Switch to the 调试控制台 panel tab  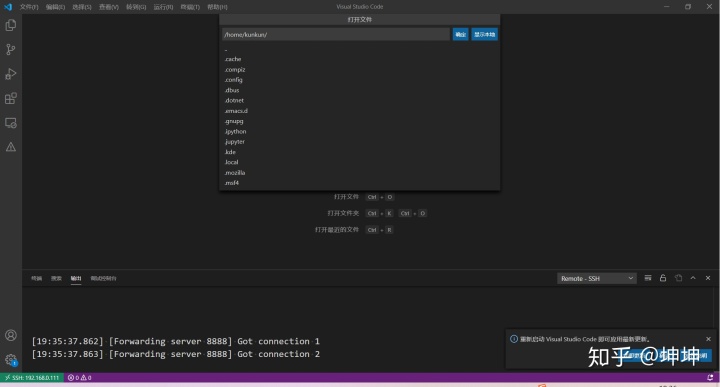(x=103, y=278)
